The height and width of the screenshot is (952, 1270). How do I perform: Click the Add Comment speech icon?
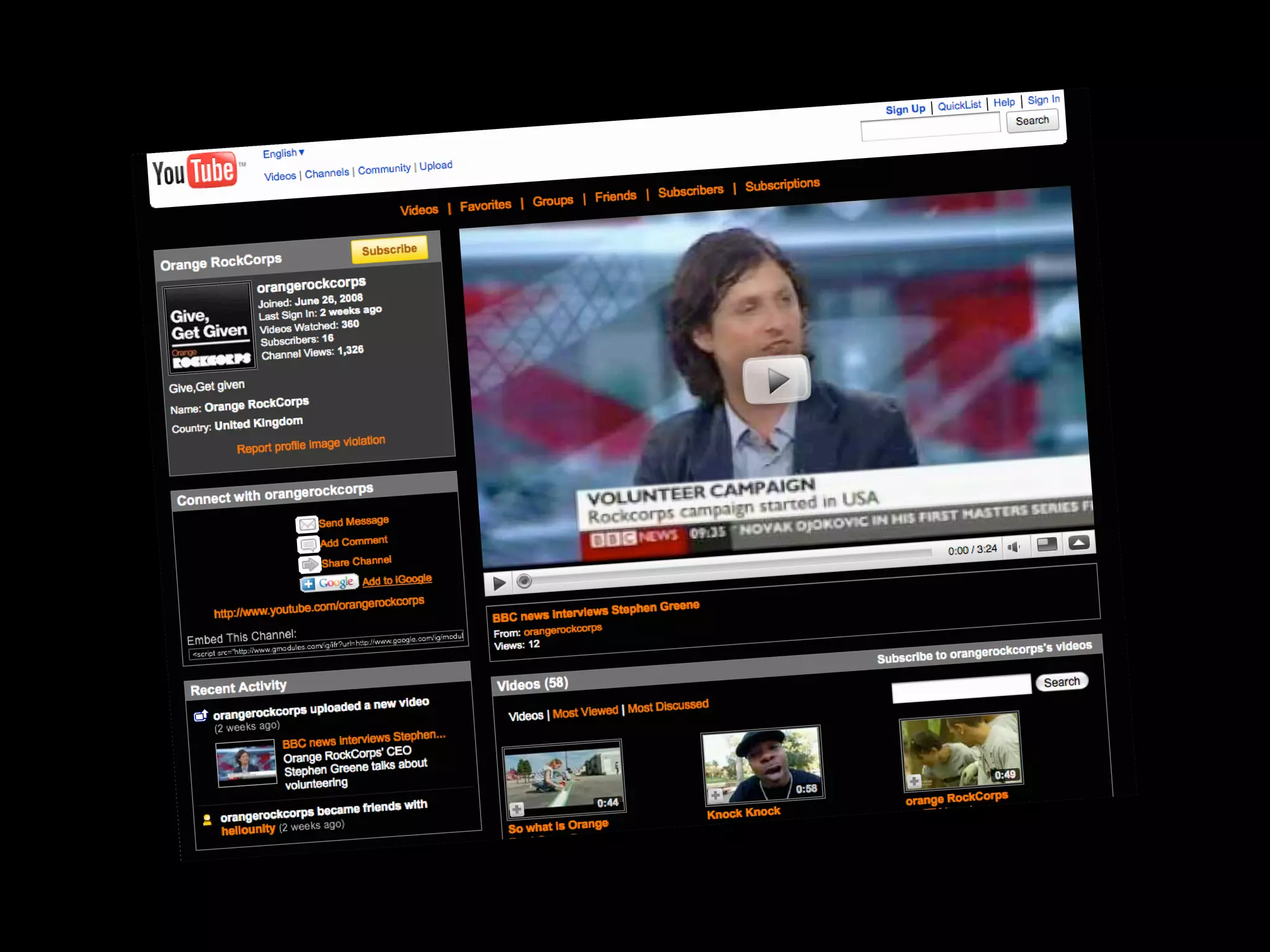click(308, 545)
